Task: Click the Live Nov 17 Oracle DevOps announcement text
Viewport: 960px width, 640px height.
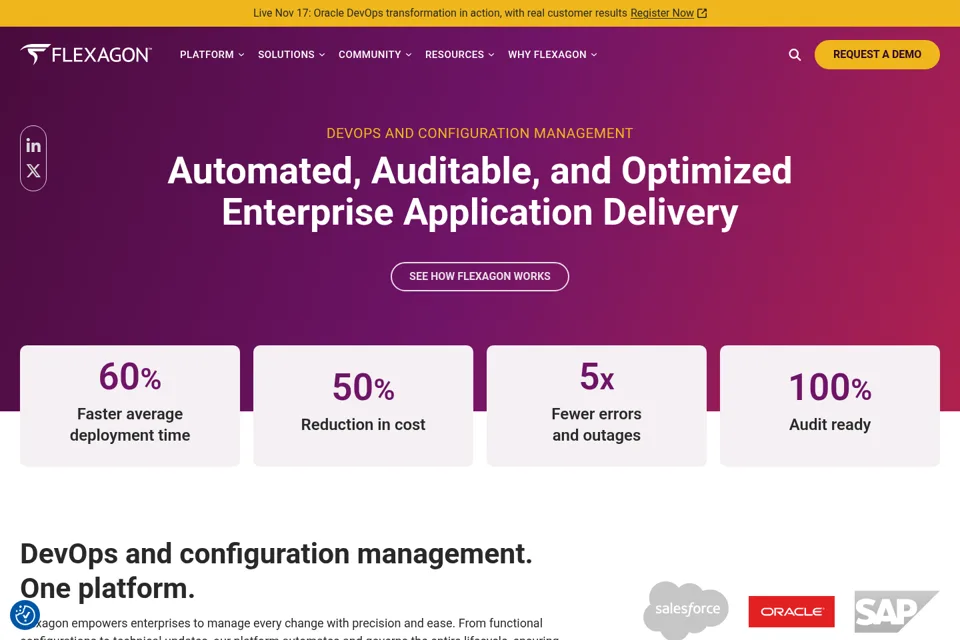Action: [440, 13]
